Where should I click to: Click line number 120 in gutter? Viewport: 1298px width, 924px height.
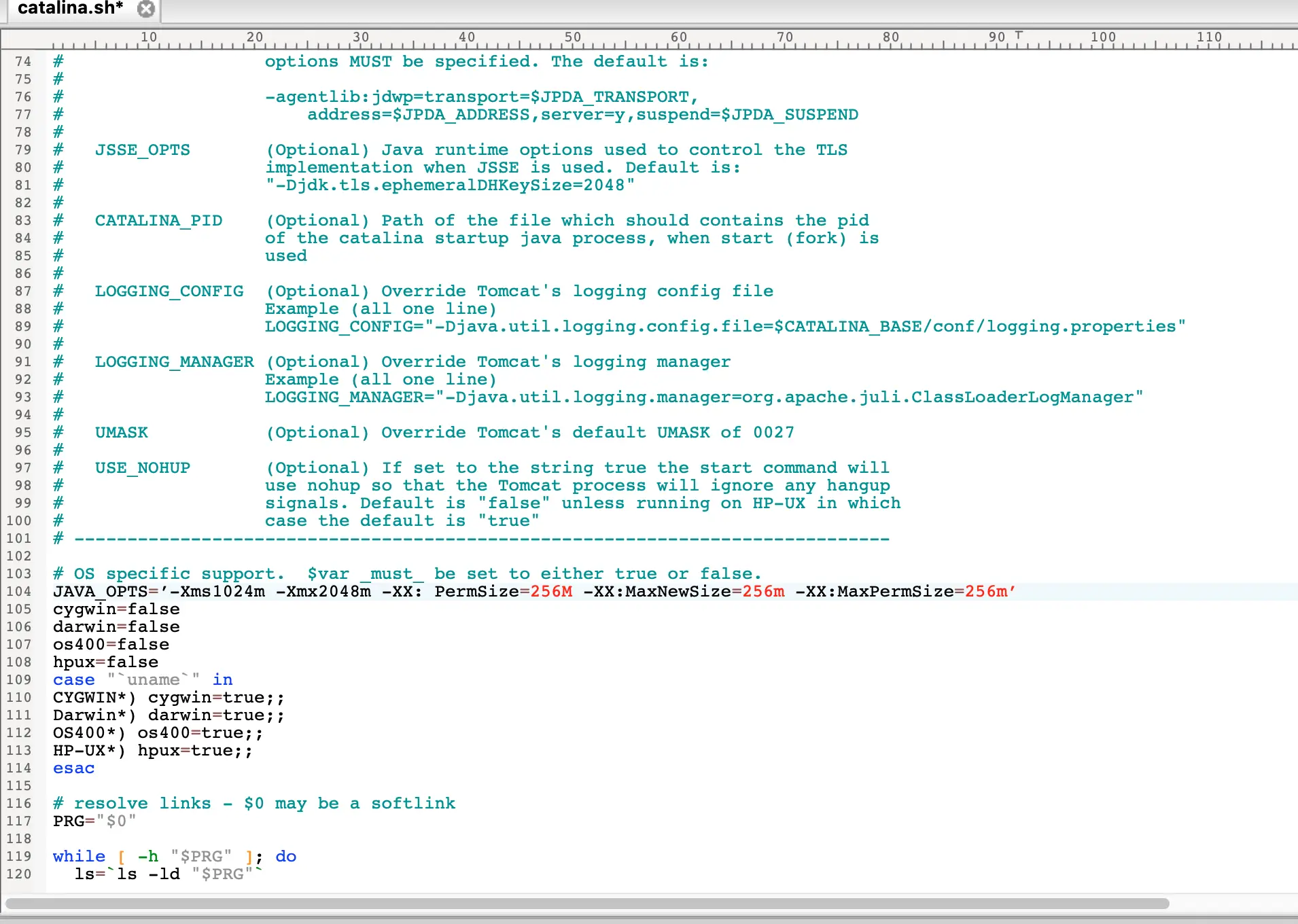pyautogui.click(x=19, y=874)
